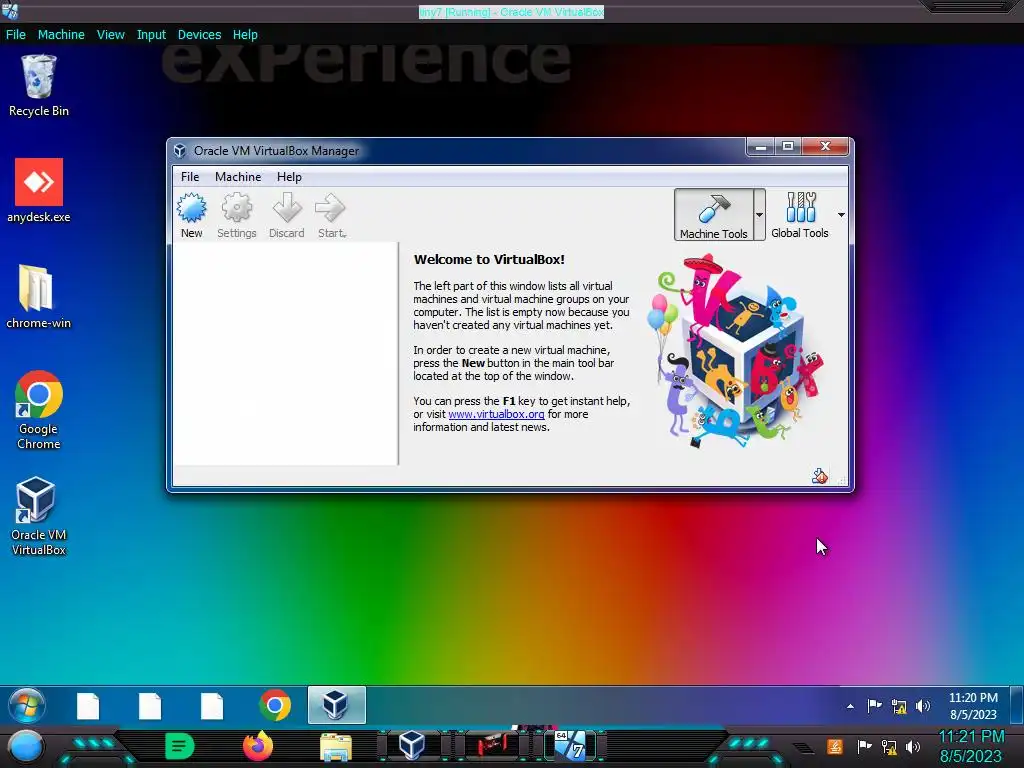Show hidden guest tray icons arrow
1024x768 pixels.
point(850,706)
